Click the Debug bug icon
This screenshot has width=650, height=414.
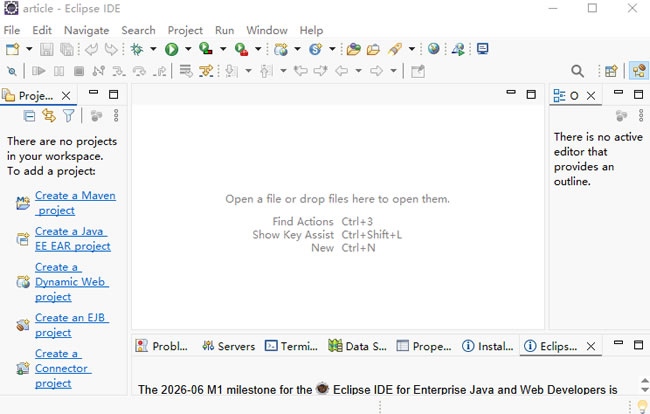pyautogui.click(x=137, y=48)
